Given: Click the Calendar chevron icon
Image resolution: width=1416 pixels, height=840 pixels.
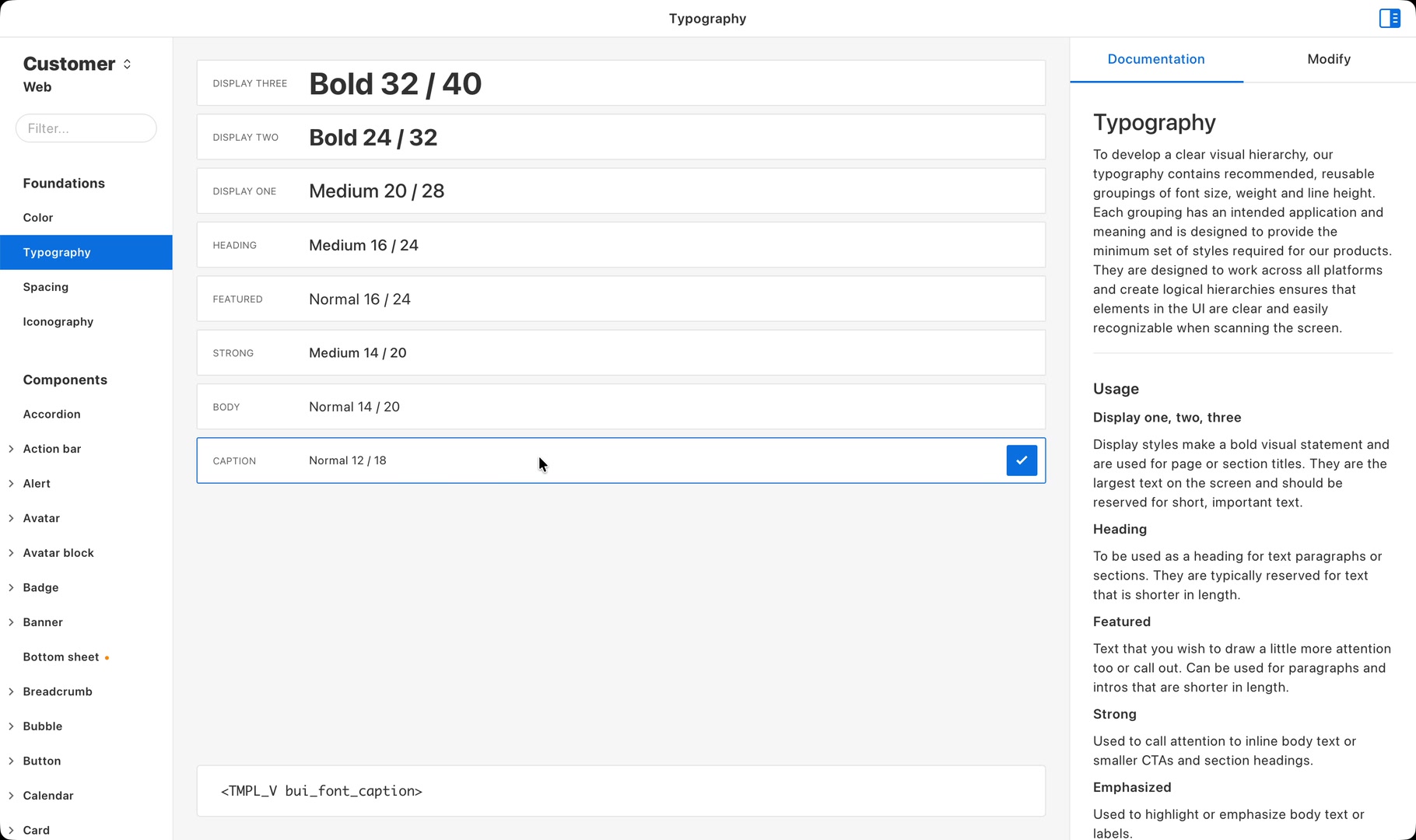Looking at the screenshot, I should click(x=11, y=796).
